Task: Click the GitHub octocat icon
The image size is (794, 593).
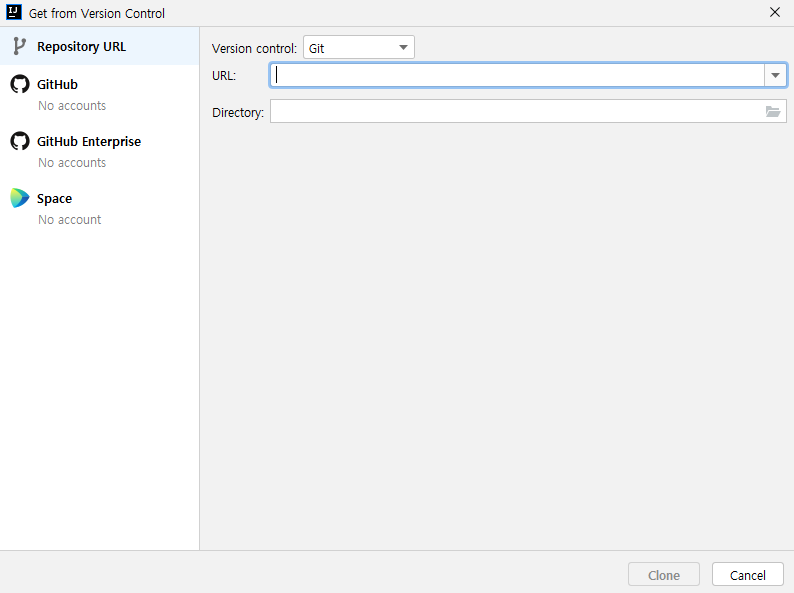Action: click(20, 84)
